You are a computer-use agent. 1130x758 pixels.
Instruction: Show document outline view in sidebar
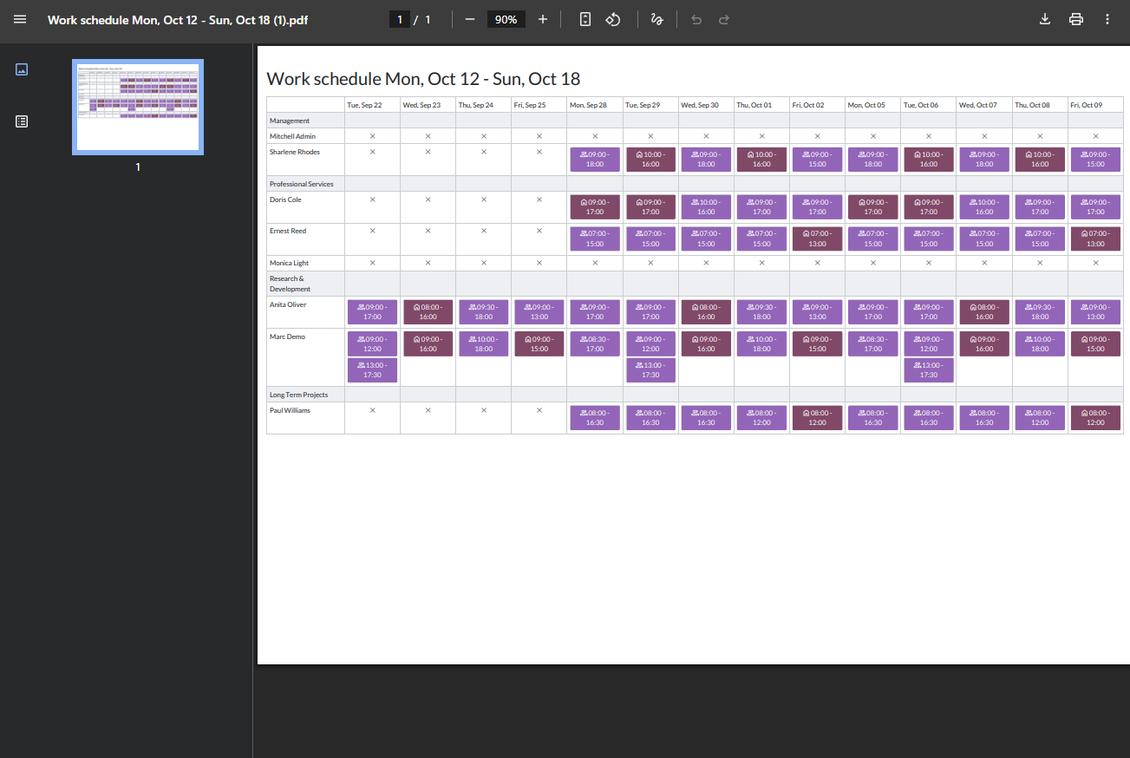click(x=22, y=121)
